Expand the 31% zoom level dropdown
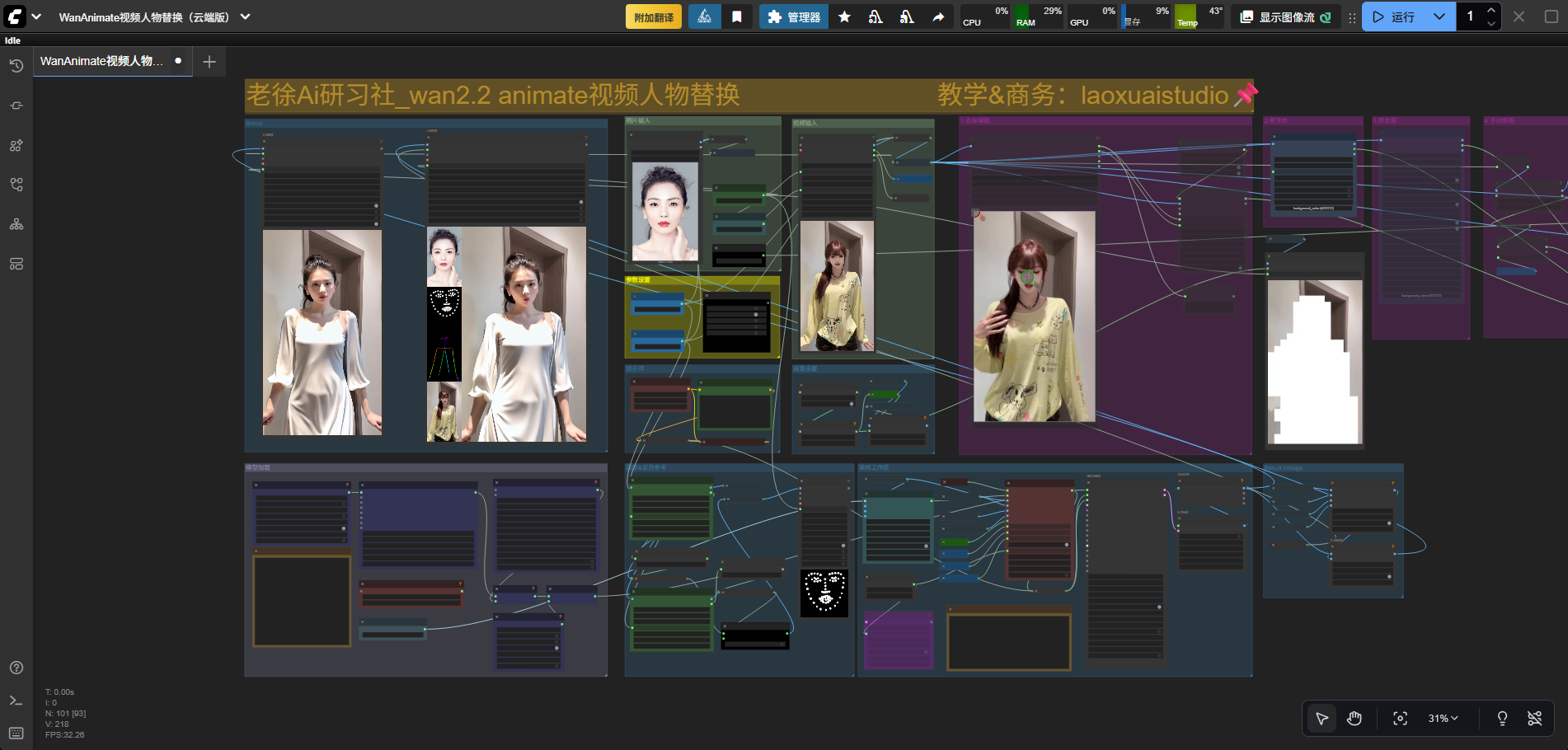This screenshot has height=750, width=1568. click(1443, 719)
